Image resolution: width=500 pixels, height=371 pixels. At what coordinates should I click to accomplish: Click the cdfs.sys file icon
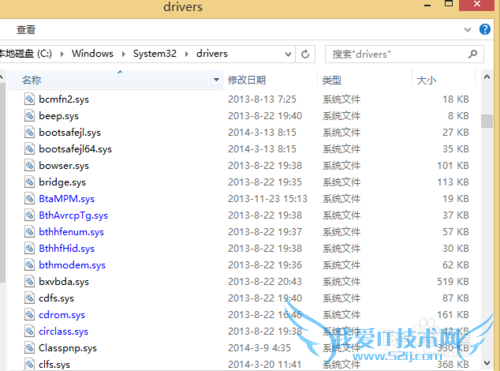[x=29, y=298]
